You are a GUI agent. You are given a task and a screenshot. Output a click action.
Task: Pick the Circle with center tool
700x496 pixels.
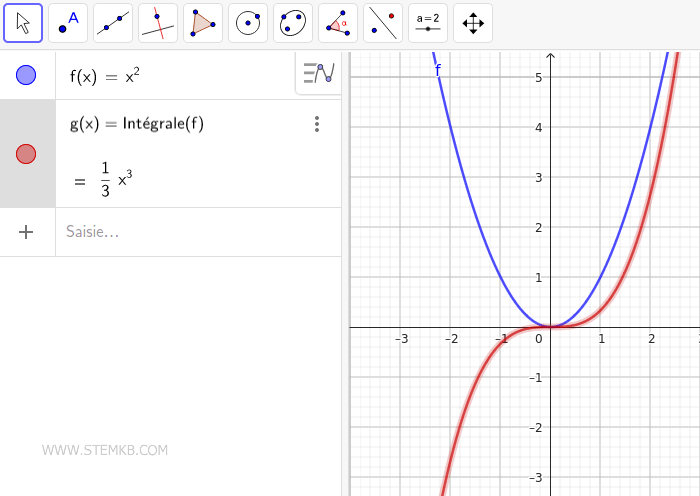click(248, 23)
